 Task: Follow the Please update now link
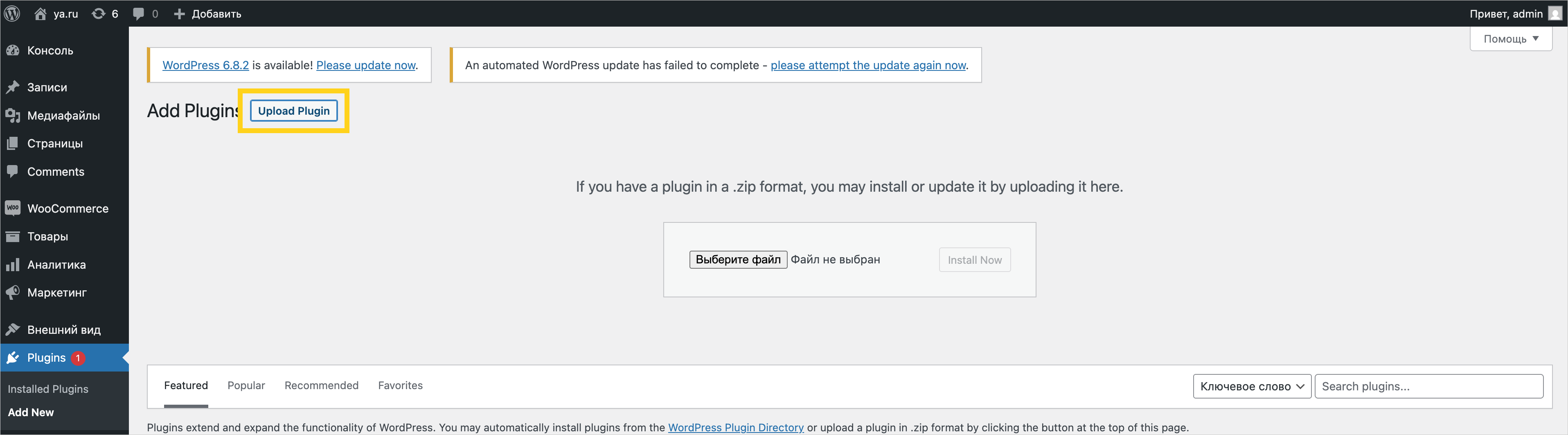point(366,65)
